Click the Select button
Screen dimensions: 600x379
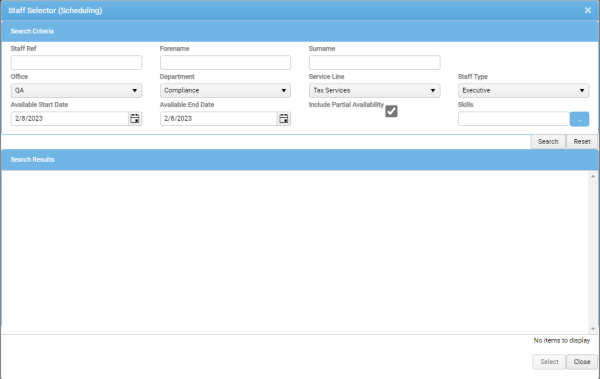pos(549,362)
